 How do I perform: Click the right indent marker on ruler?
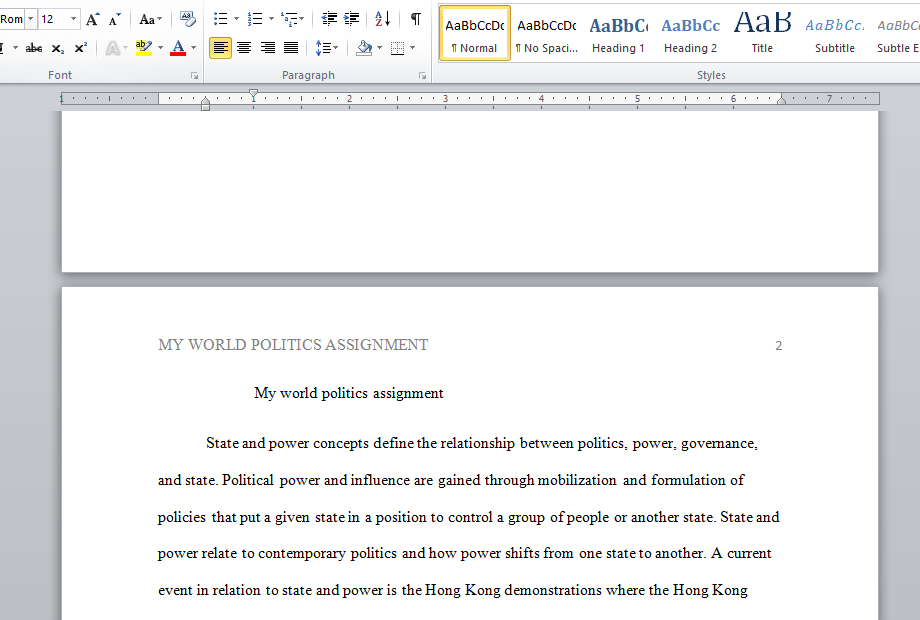click(x=782, y=101)
